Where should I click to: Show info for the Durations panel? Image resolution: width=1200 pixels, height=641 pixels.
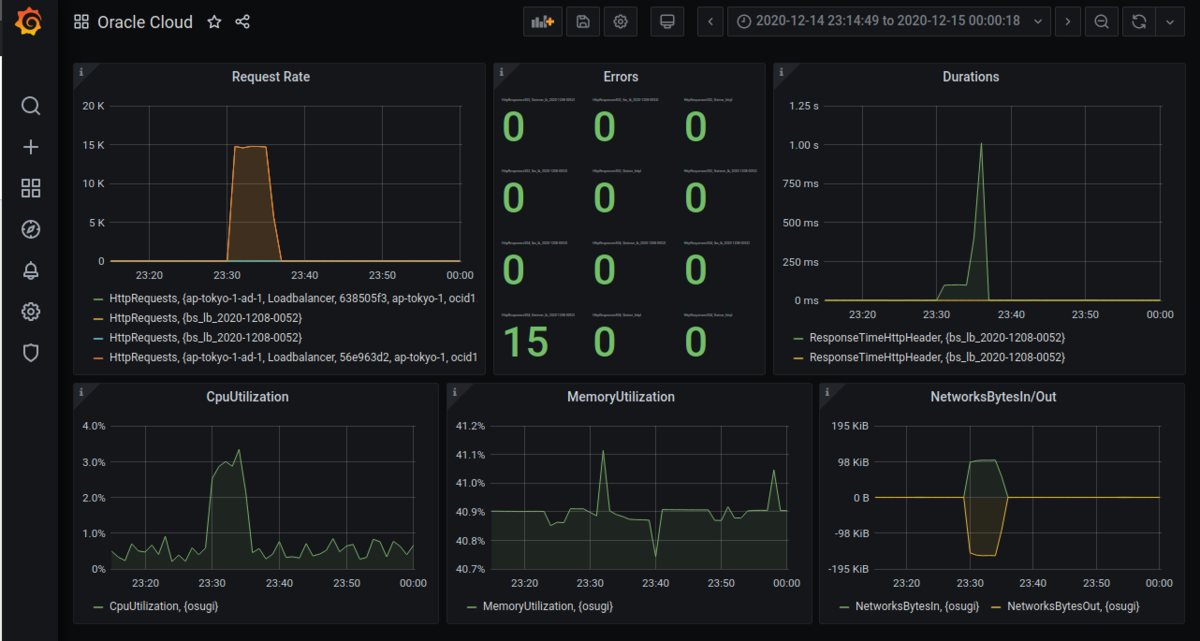click(781, 72)
